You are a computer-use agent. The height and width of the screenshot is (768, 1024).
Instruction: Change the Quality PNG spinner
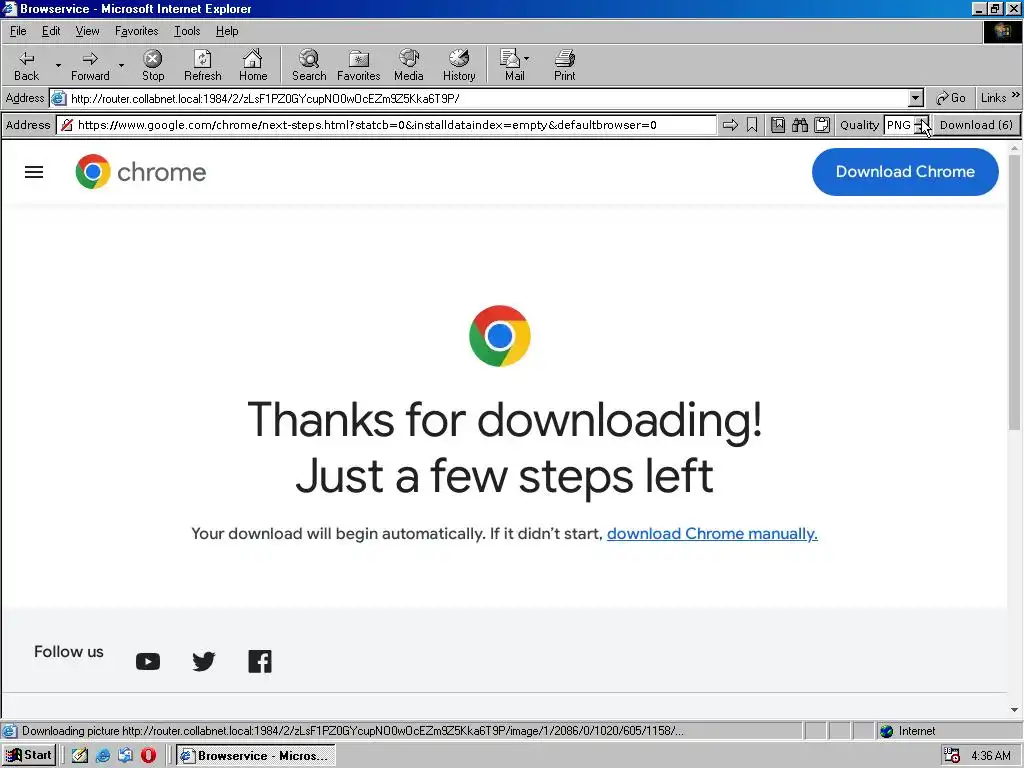(x=921, y=125)
